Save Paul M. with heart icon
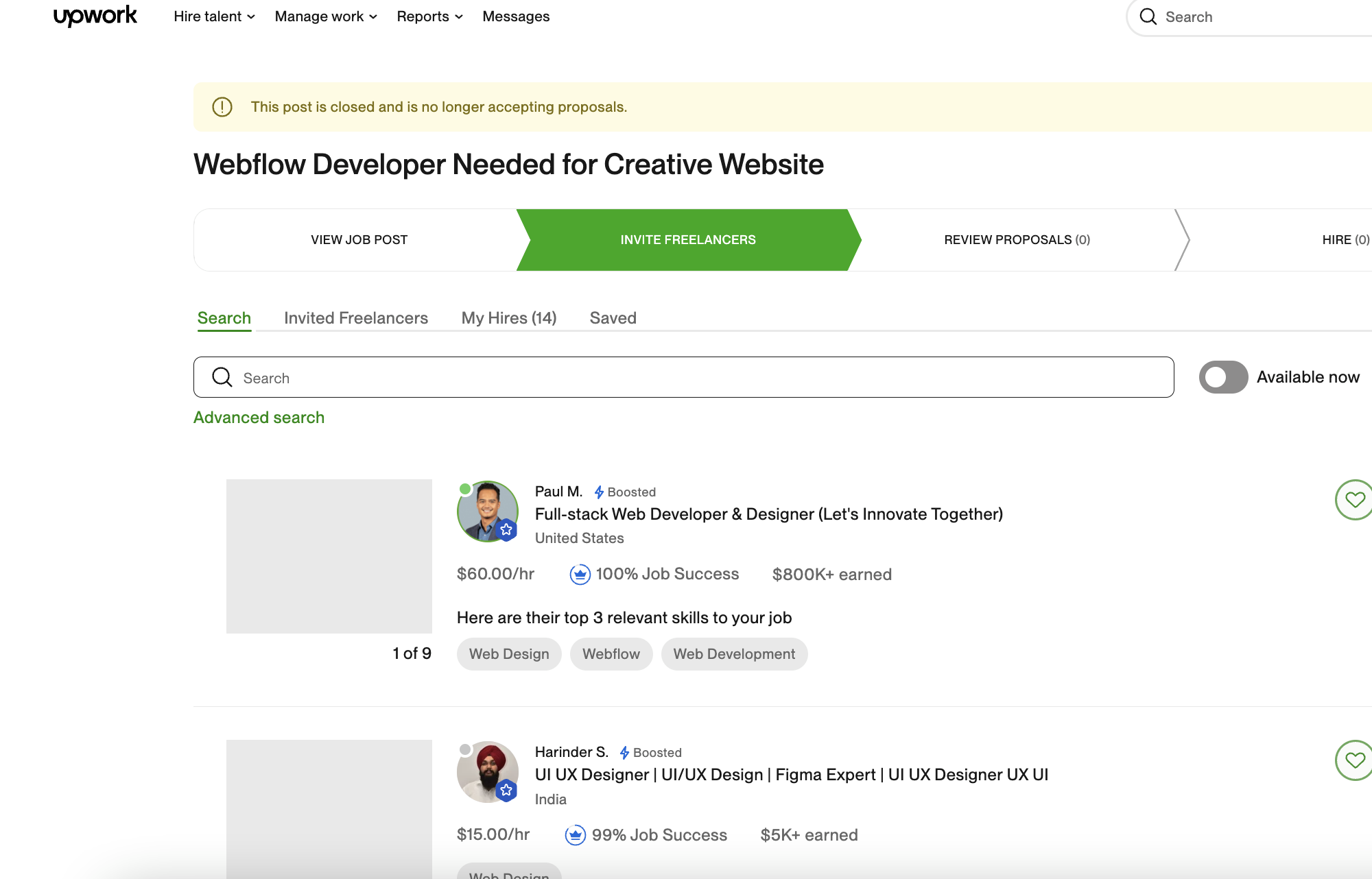Image resolution: width=1372 pixels, height=879 pixels. [1354, 500]
